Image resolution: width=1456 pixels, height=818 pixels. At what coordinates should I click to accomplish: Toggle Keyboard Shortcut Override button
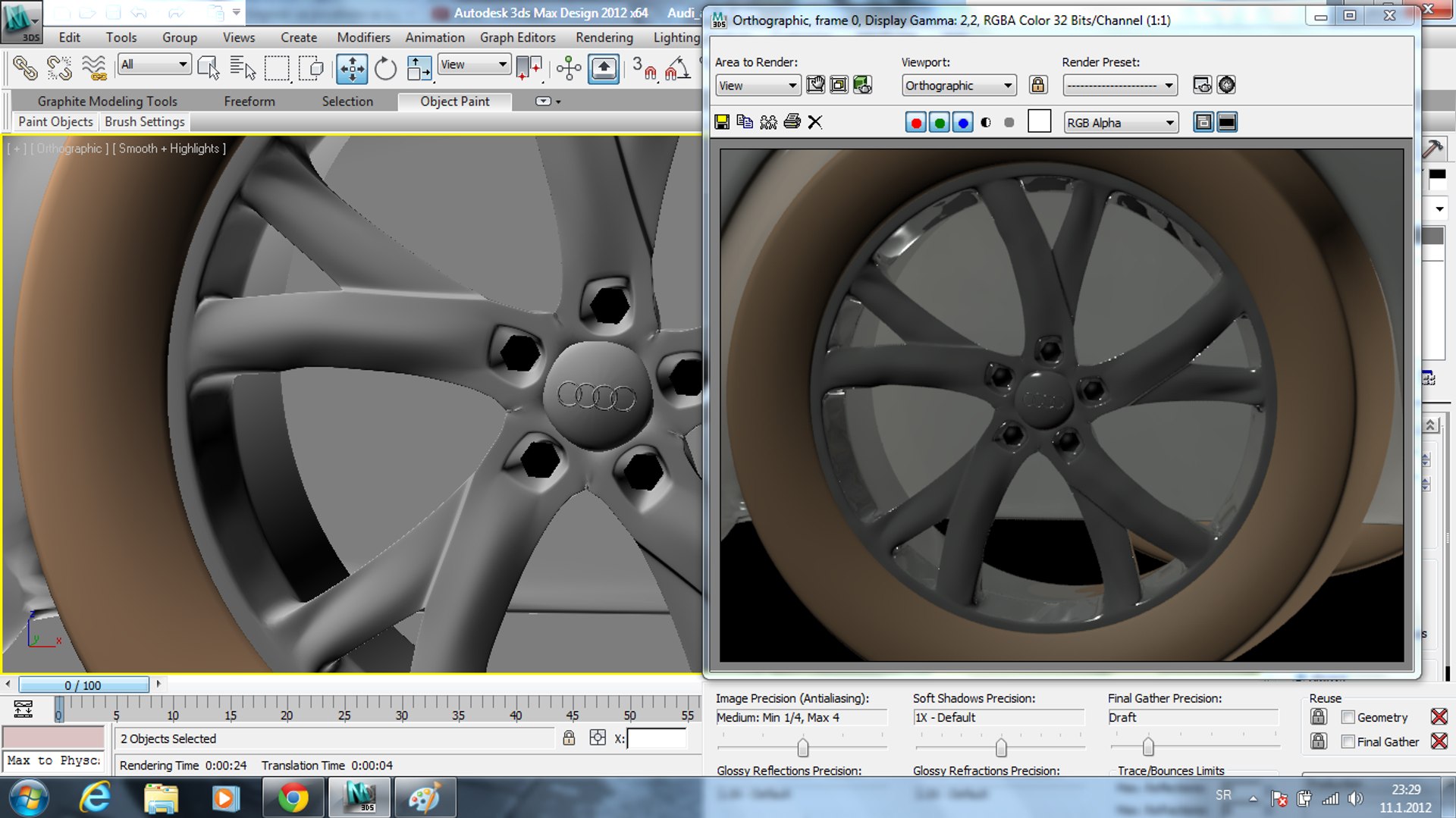pyautogui.click(x=604, y=68)
